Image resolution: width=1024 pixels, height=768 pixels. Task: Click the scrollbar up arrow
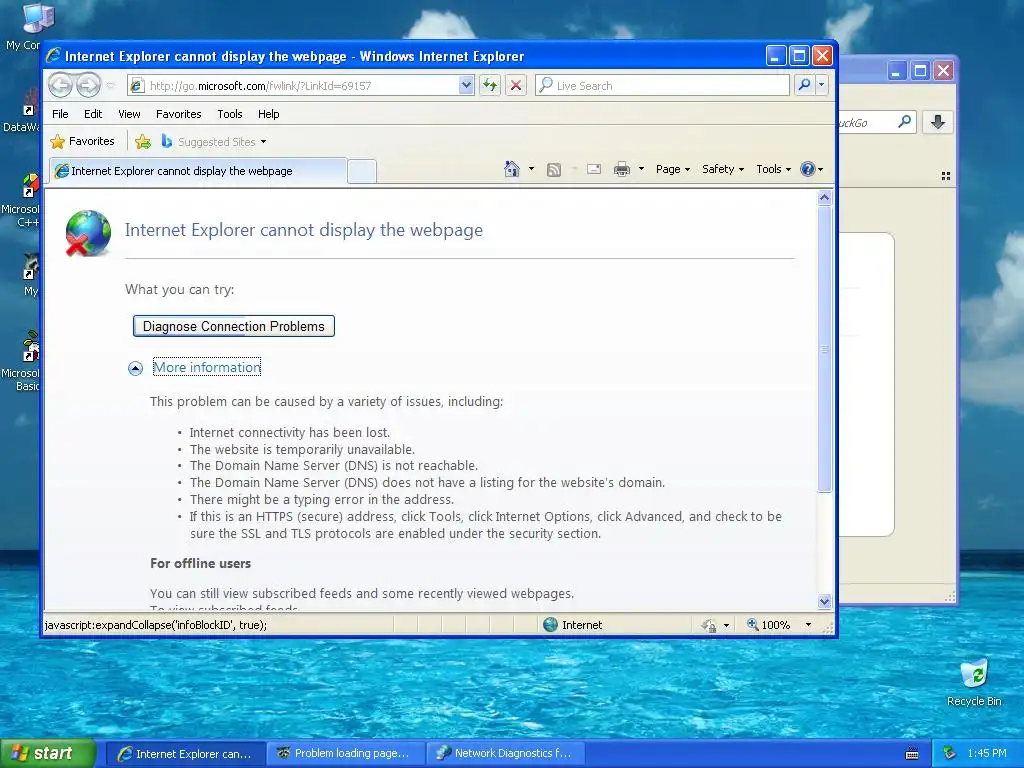(x=824, y=197)
